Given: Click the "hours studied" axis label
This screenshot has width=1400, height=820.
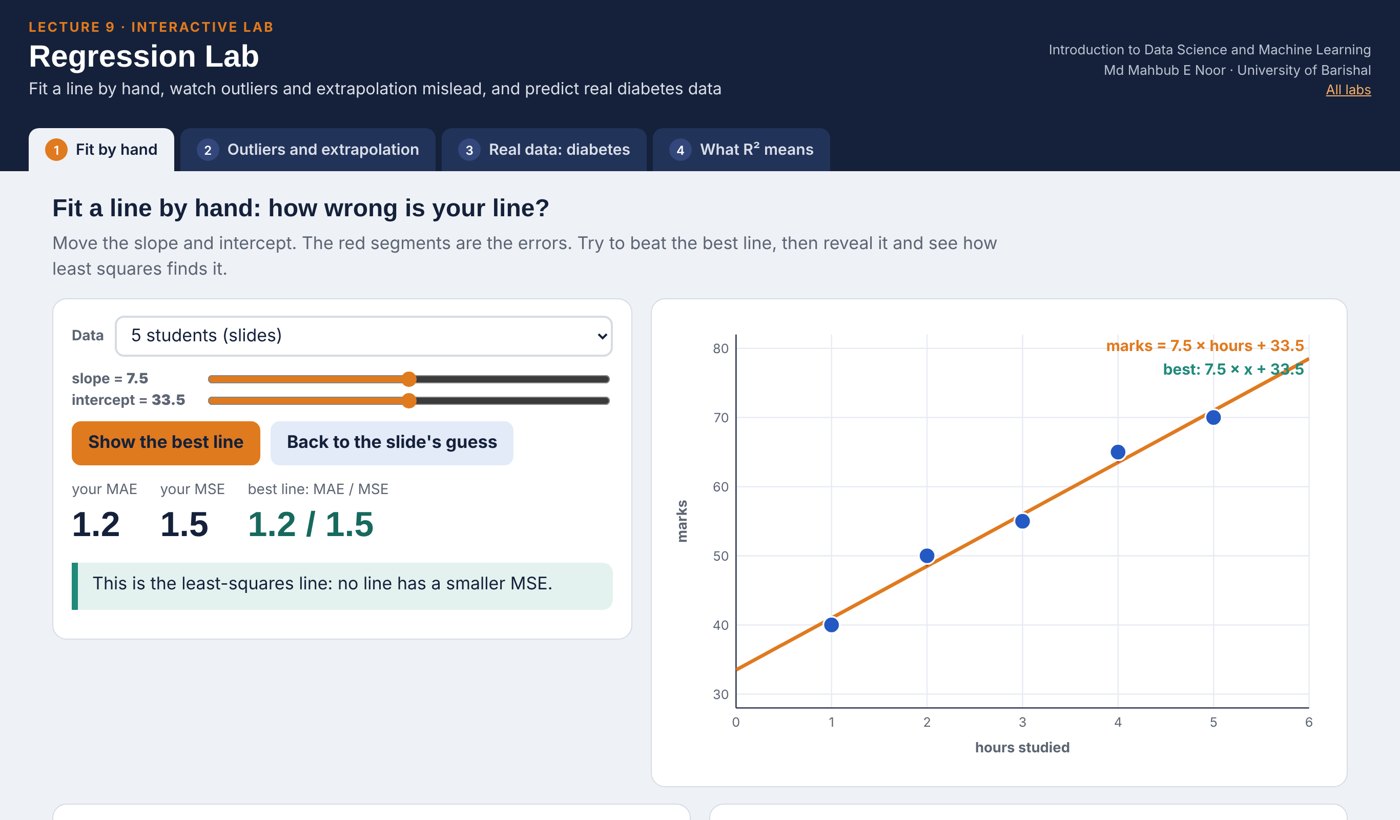Looking at the screenshot, I should click(x=1022, y=748).
